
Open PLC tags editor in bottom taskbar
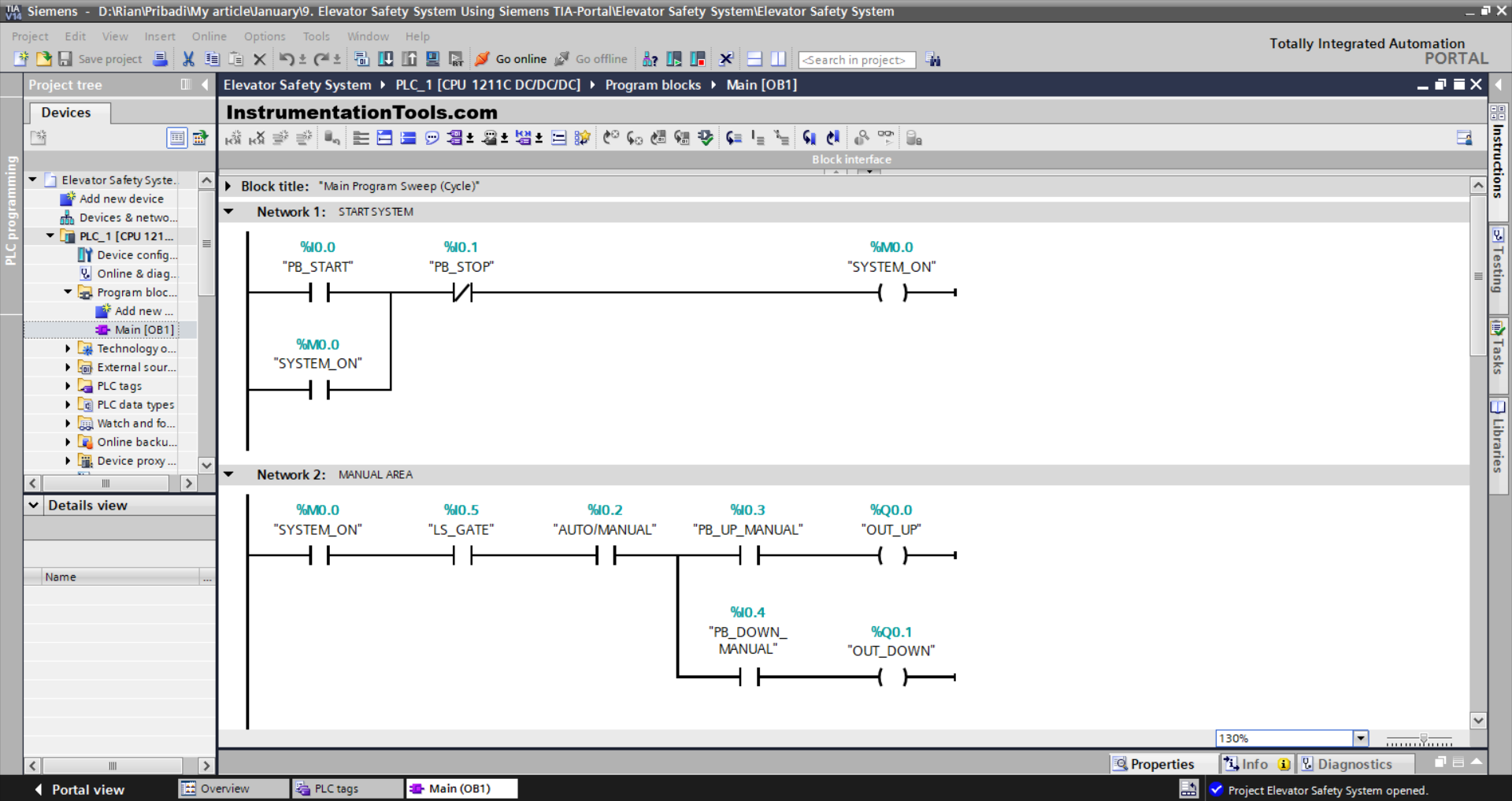[347, 788]
